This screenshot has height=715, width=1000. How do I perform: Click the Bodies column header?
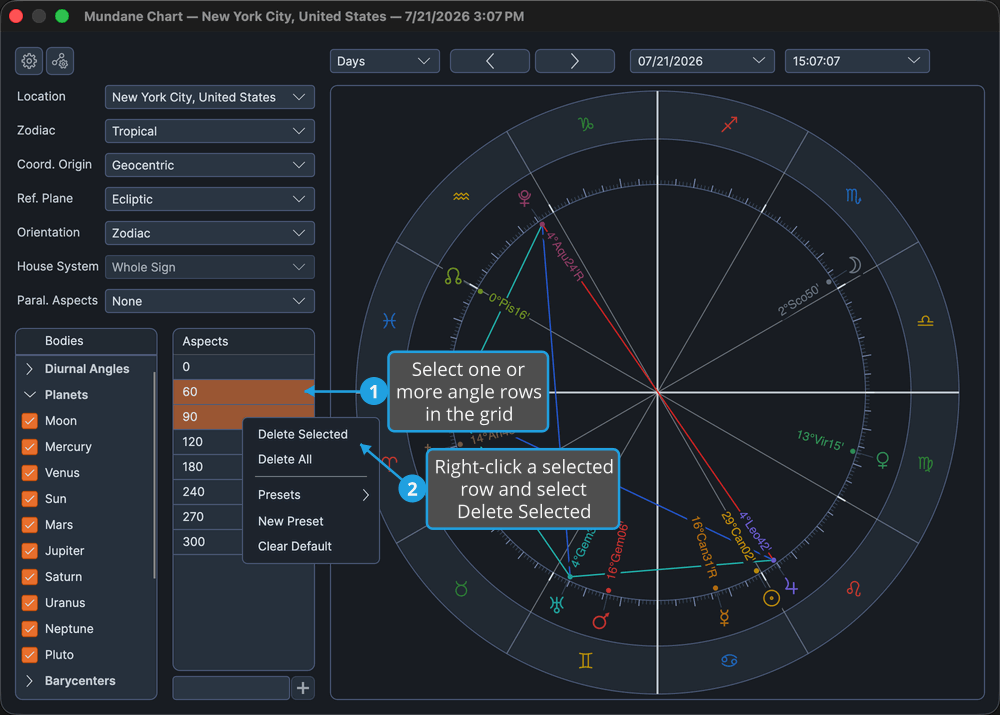86,341
